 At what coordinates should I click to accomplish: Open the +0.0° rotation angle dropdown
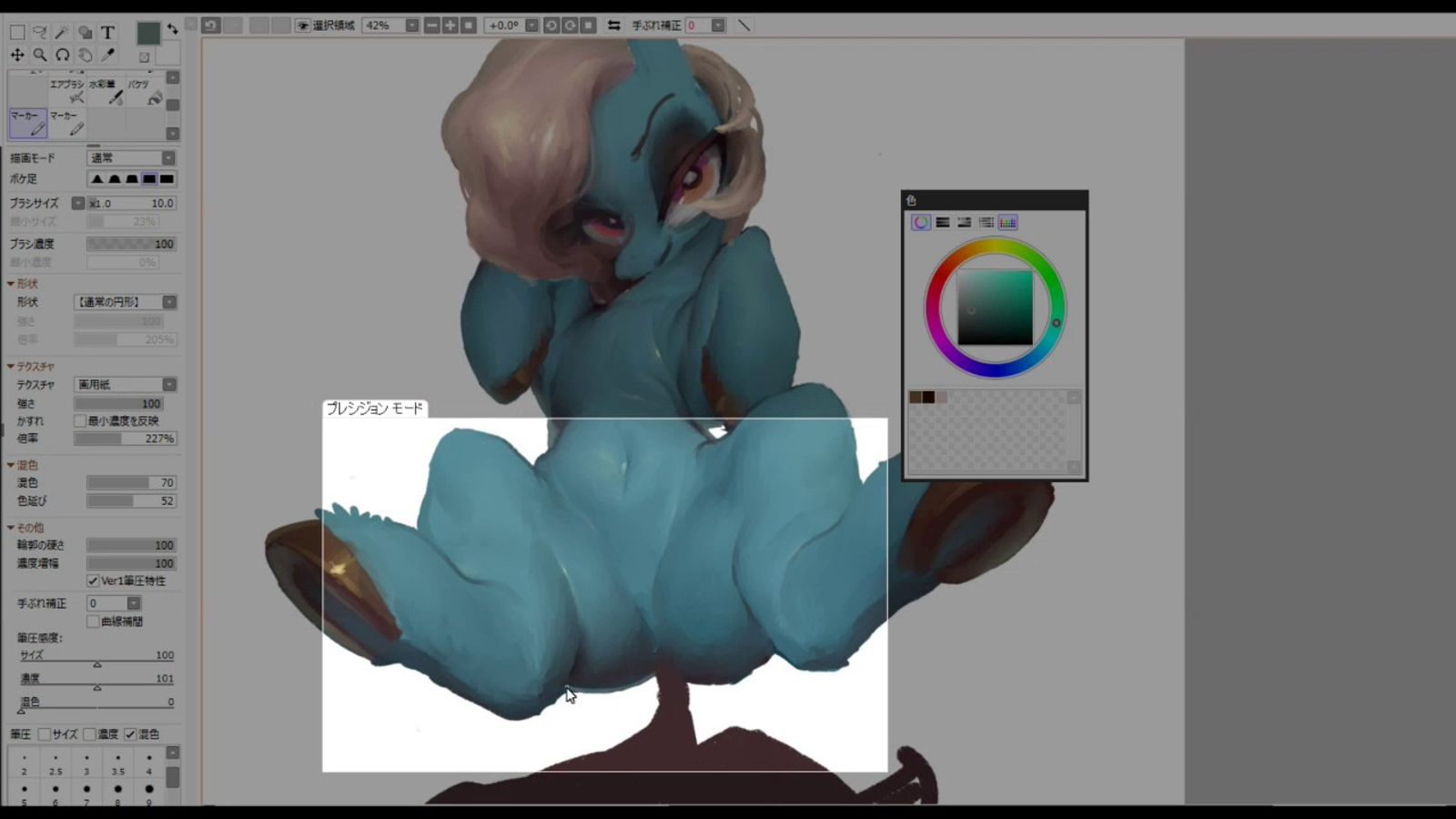coord(531,25)
